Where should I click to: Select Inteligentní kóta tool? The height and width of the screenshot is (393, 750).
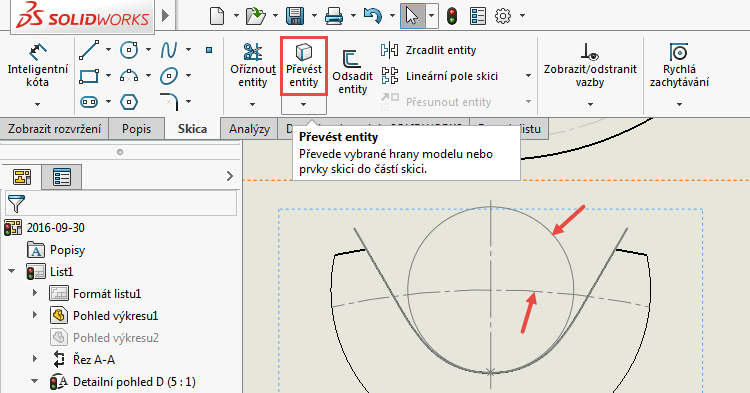pos(38,65)
